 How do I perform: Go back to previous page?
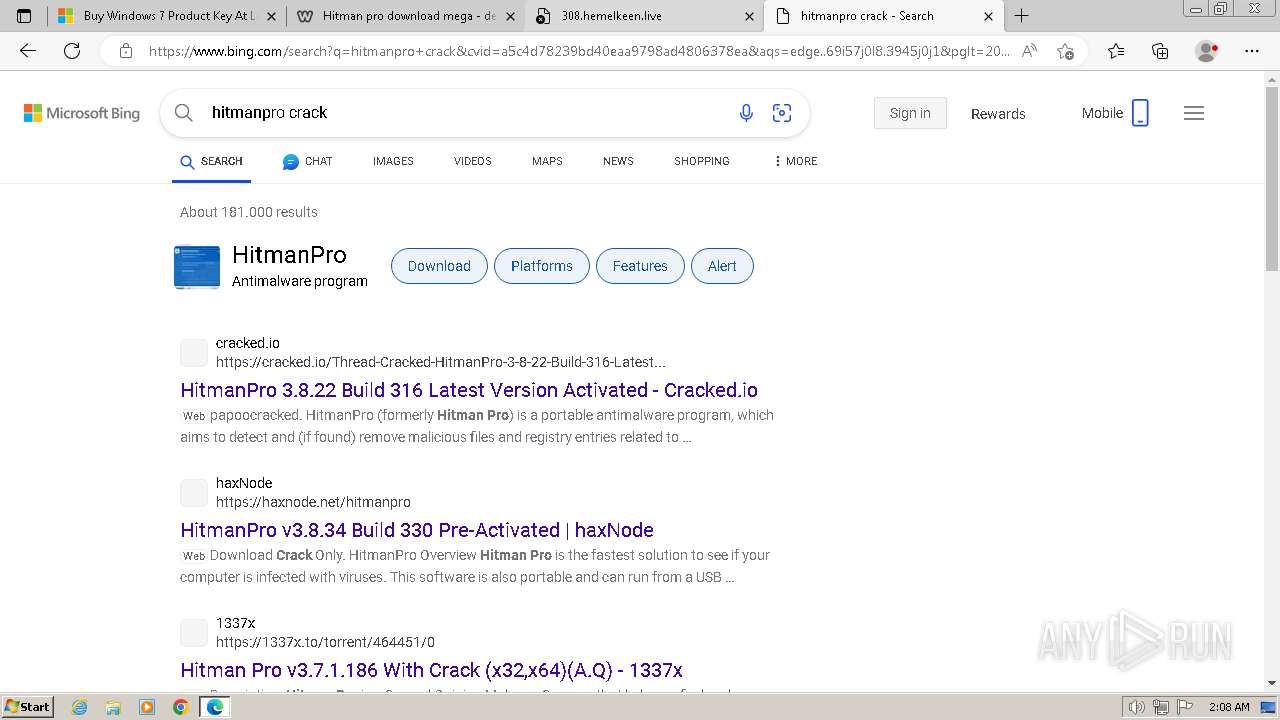[x=28, y=51]
